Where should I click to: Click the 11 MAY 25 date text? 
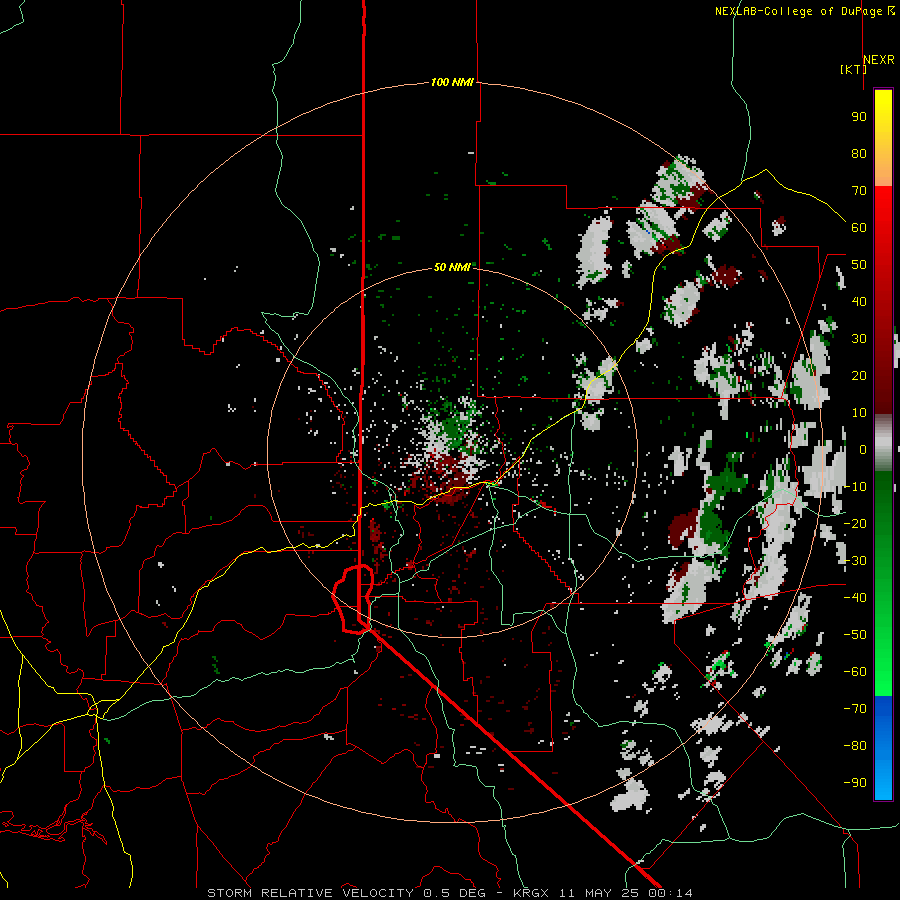tap(600, 893)
